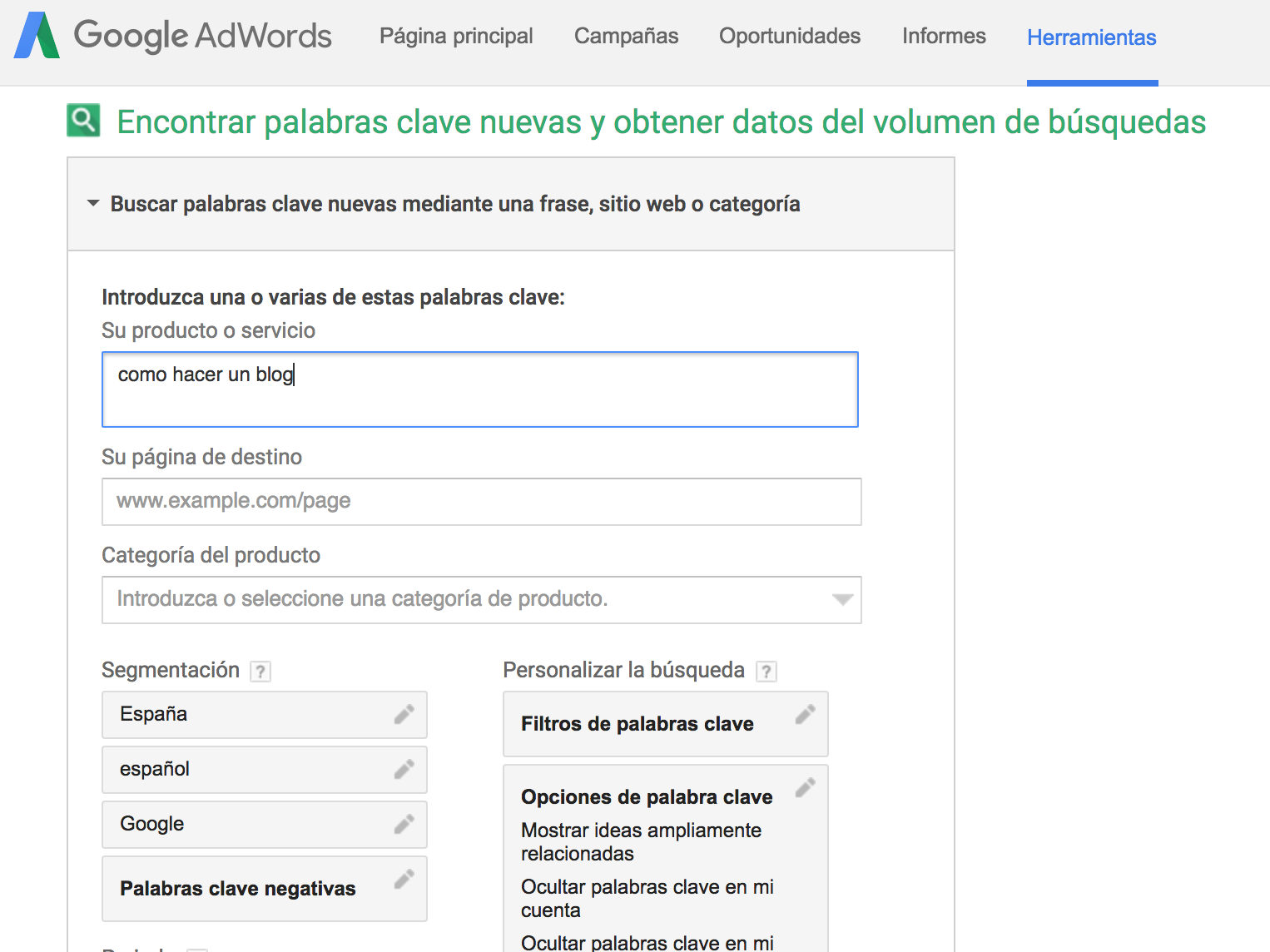Edit Filtros de palabras clave pencil icon
Screen dimensions: 1270x952
[806, 714]
